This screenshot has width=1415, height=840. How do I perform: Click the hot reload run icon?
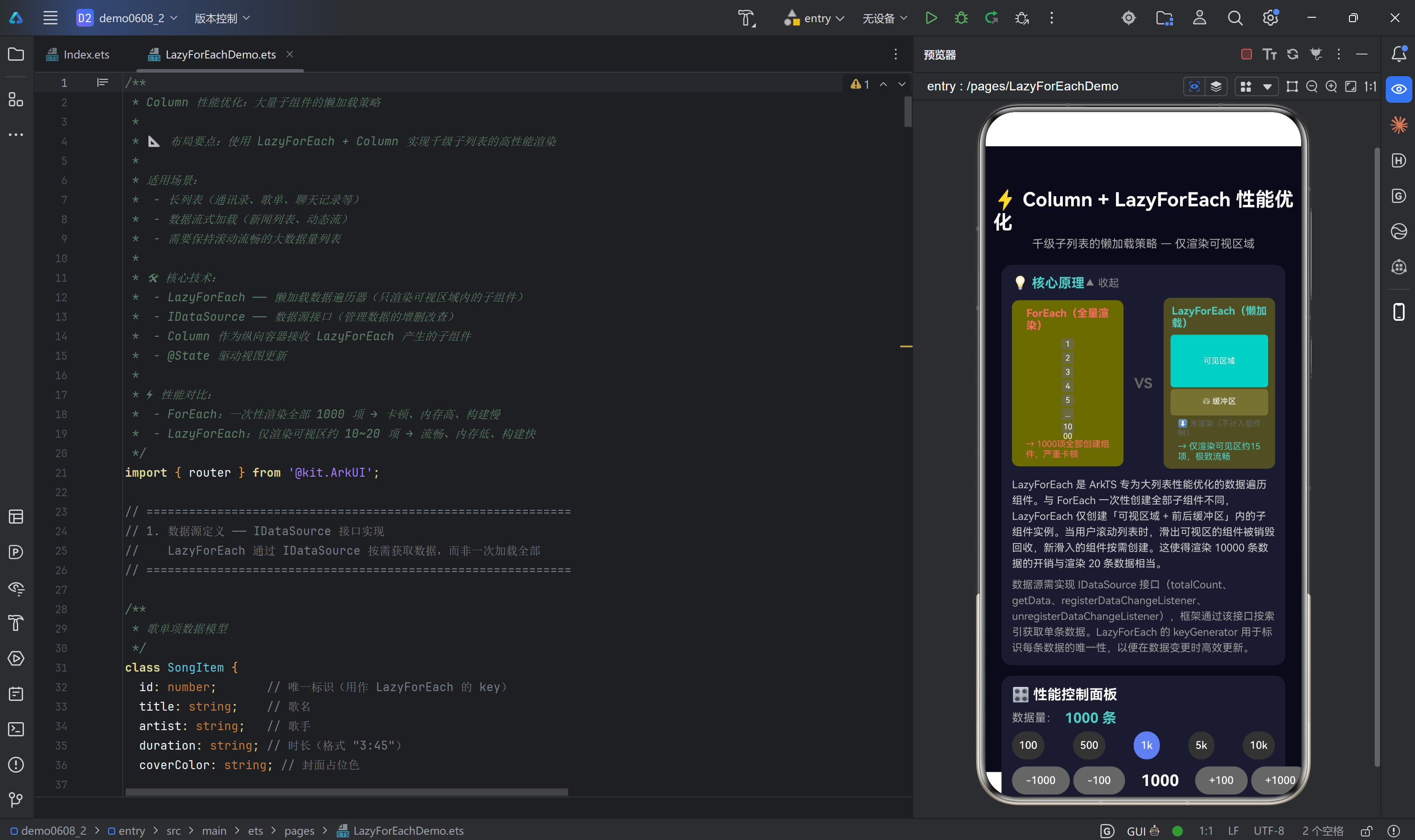pos(991,18)
